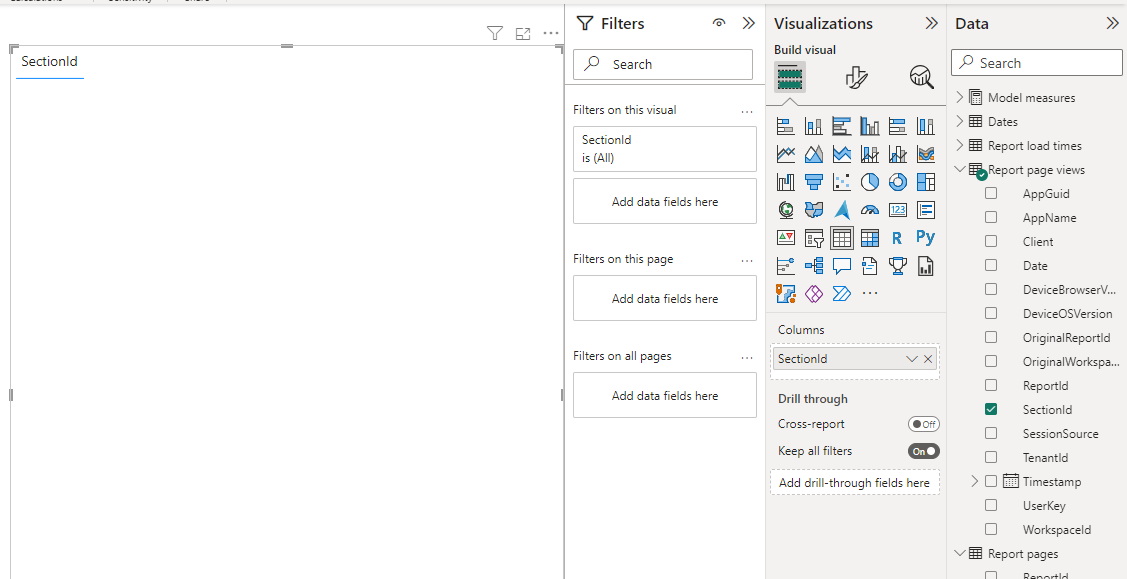Select the Power Automate visual
1127x579 pixels.
[842, 293]
